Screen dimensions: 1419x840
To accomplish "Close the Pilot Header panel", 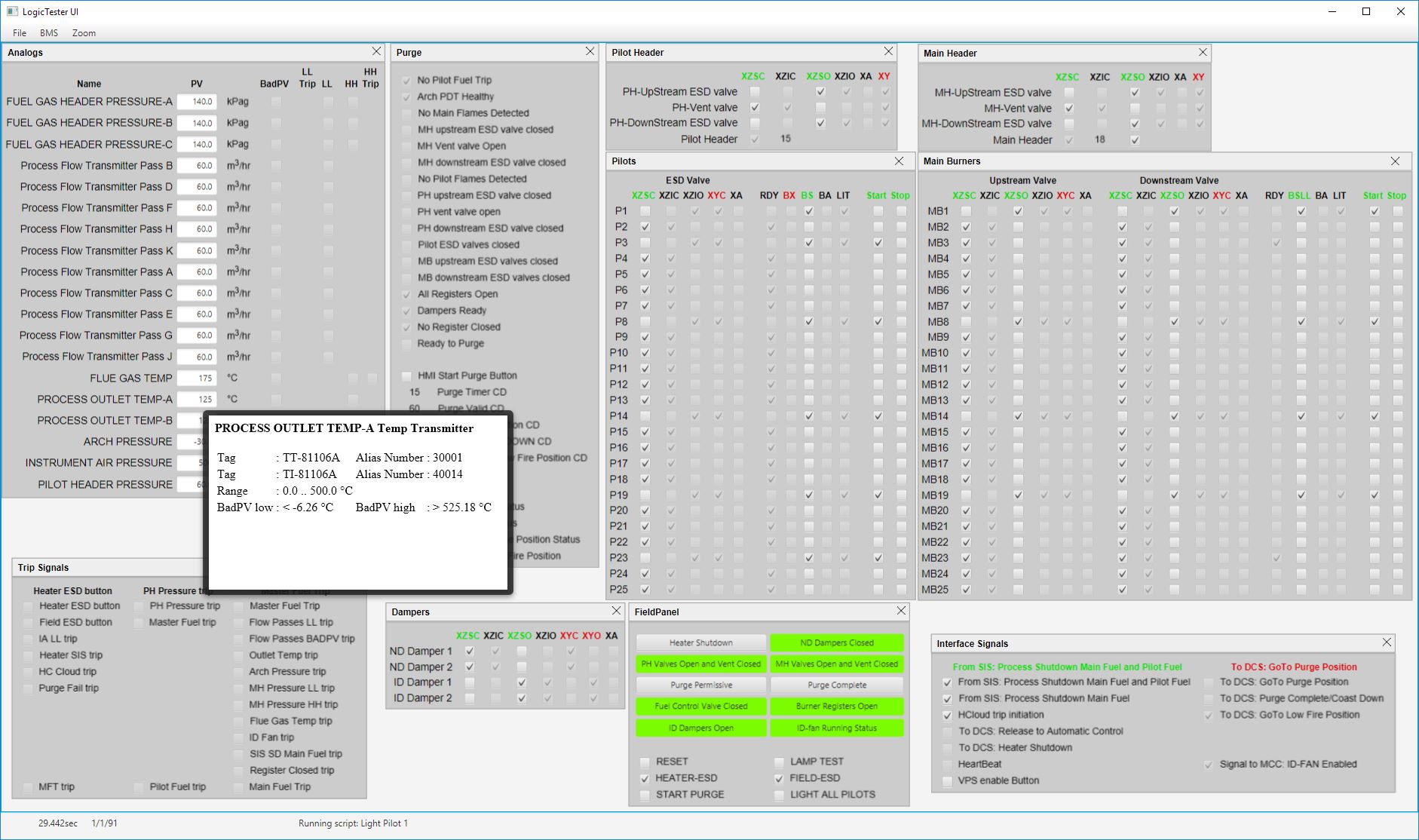I will click(888, 51).
